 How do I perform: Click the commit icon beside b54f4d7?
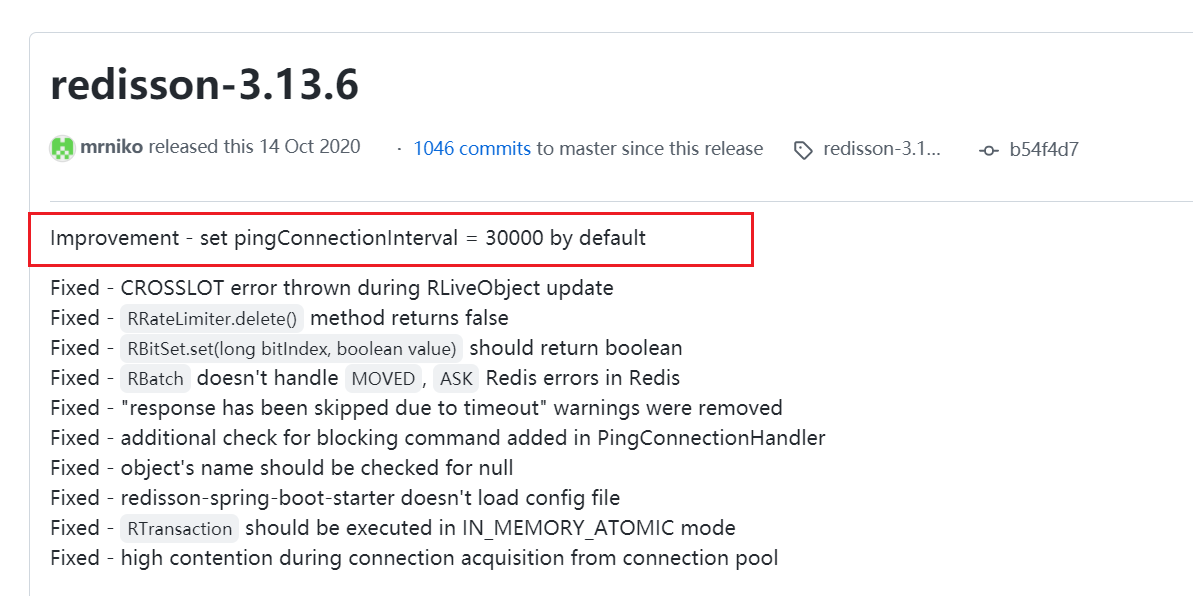(987, 149)
